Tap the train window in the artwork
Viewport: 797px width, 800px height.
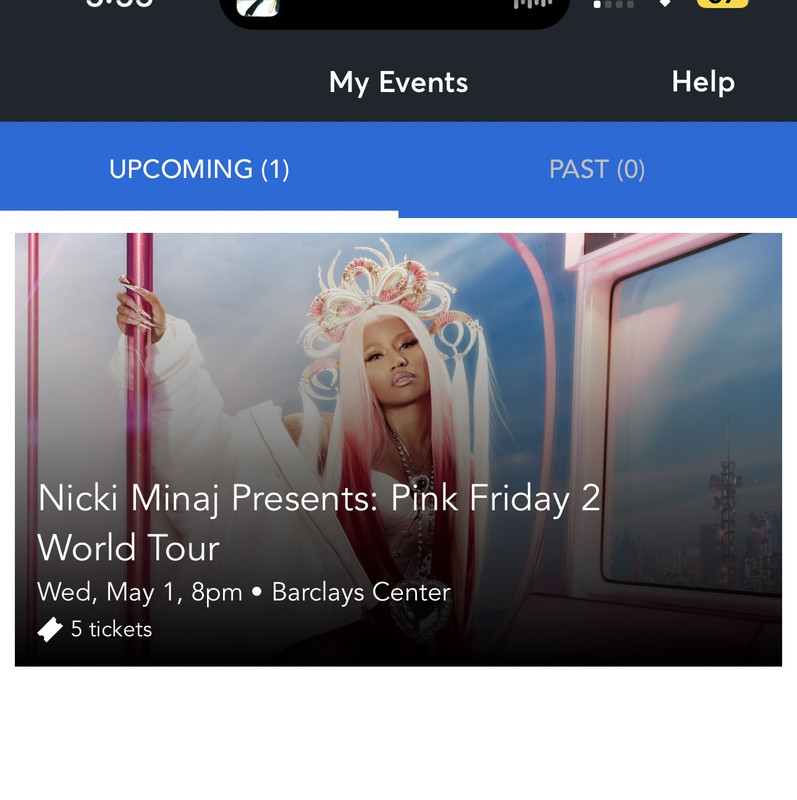point(691,413)
